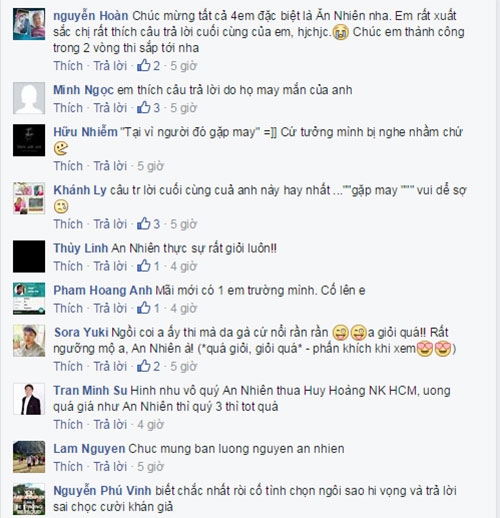Open the 4 giờ timestamp on Thùy Linh's comment

(184, 266)
